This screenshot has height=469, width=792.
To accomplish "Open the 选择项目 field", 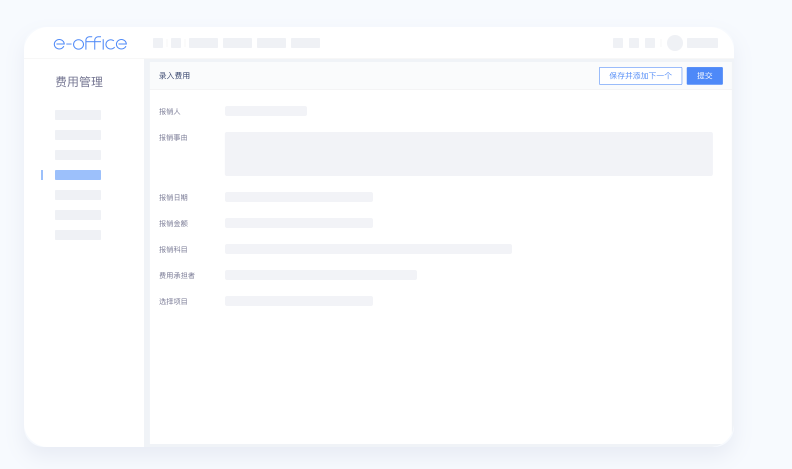I will pos(299,301).
